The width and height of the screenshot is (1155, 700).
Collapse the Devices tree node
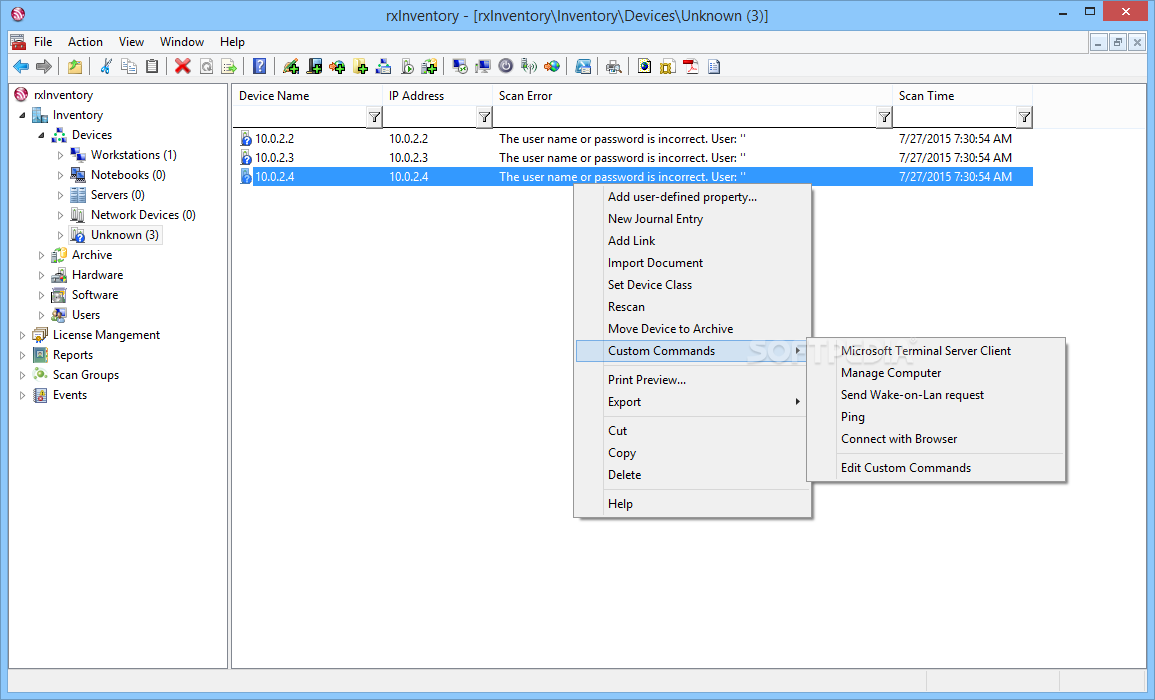pos(41,136)
